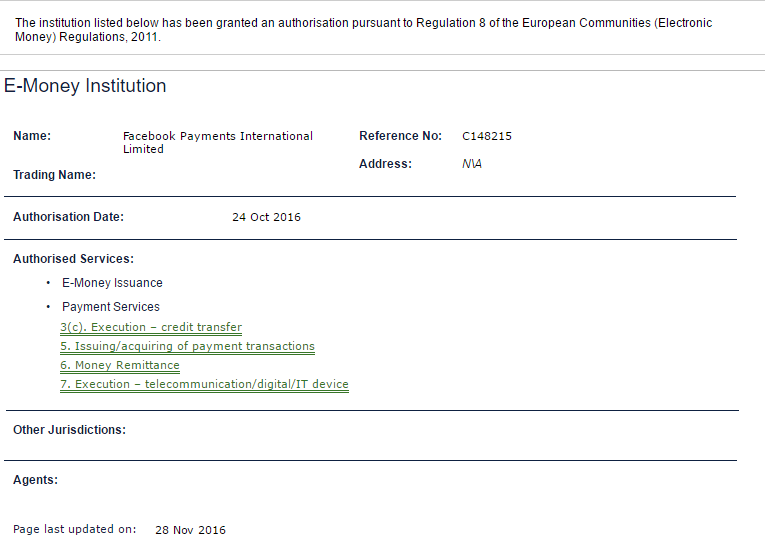Open 5. Issuing/acquiring of payment transactions link
This screenshot has width=765, height=543.
[x=187, y=346]
